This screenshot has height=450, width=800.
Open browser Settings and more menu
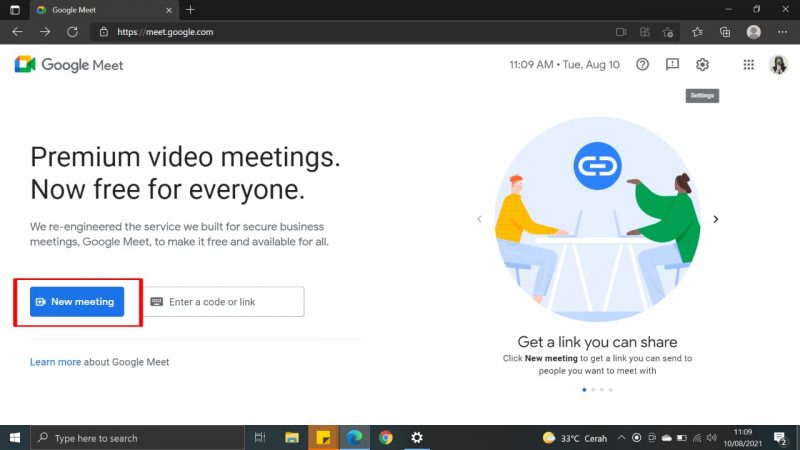pos(782,32)
